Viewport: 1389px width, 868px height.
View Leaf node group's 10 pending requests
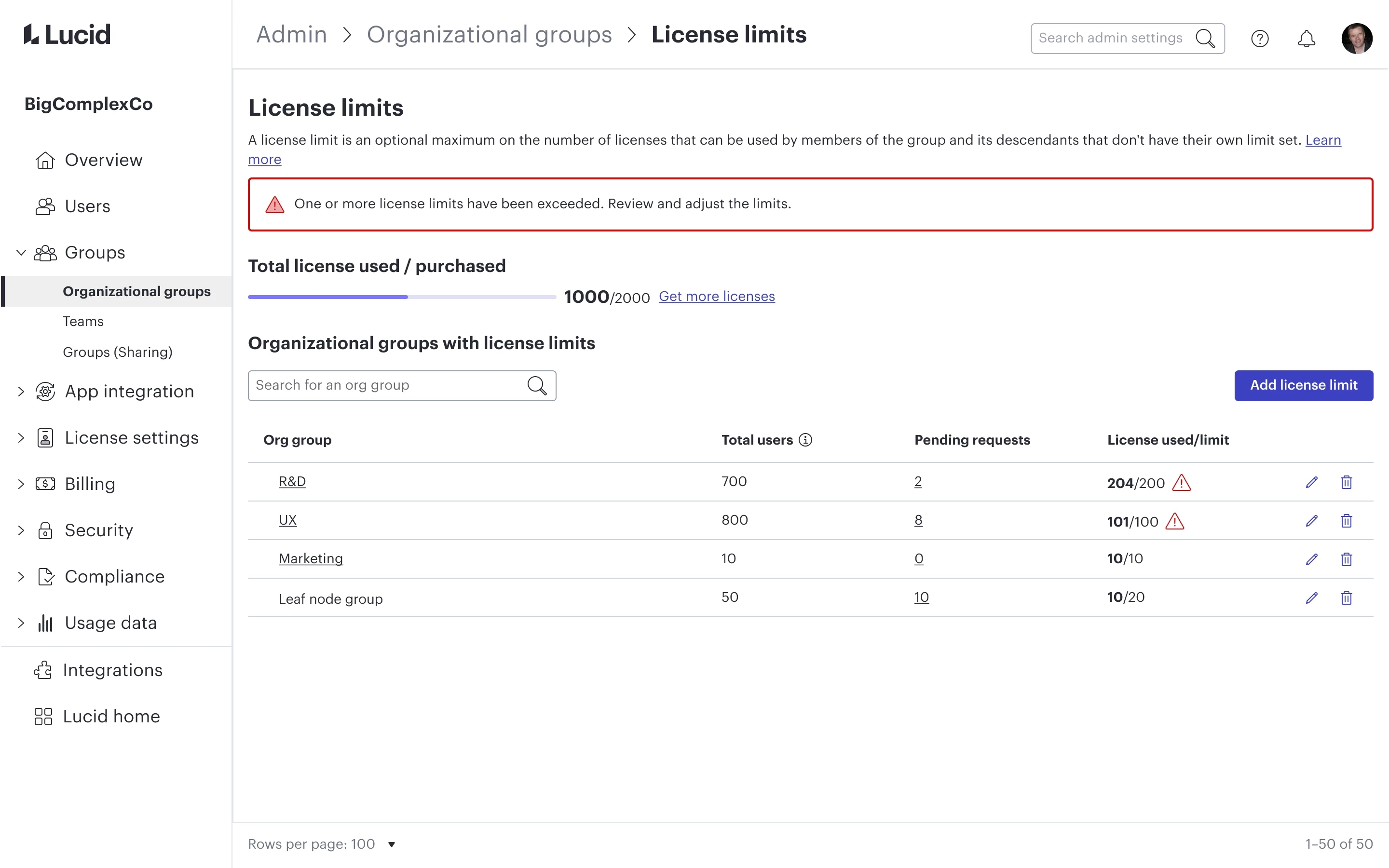click(x=921, y=597)
